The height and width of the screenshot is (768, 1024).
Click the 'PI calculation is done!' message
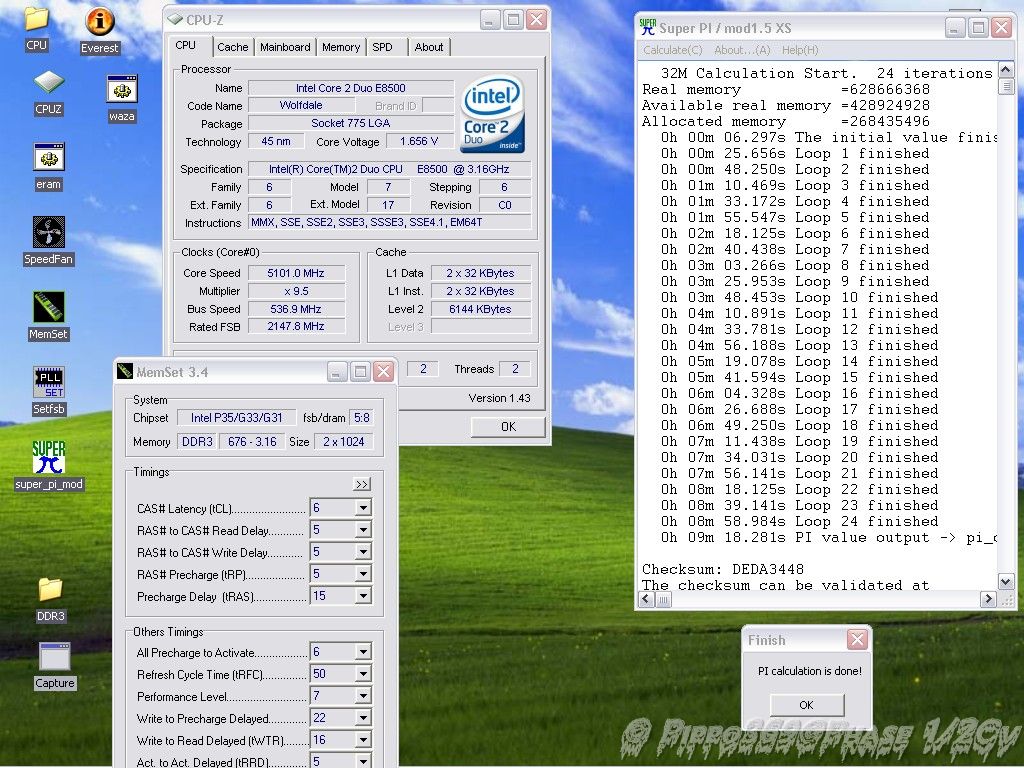click(810, 671)
